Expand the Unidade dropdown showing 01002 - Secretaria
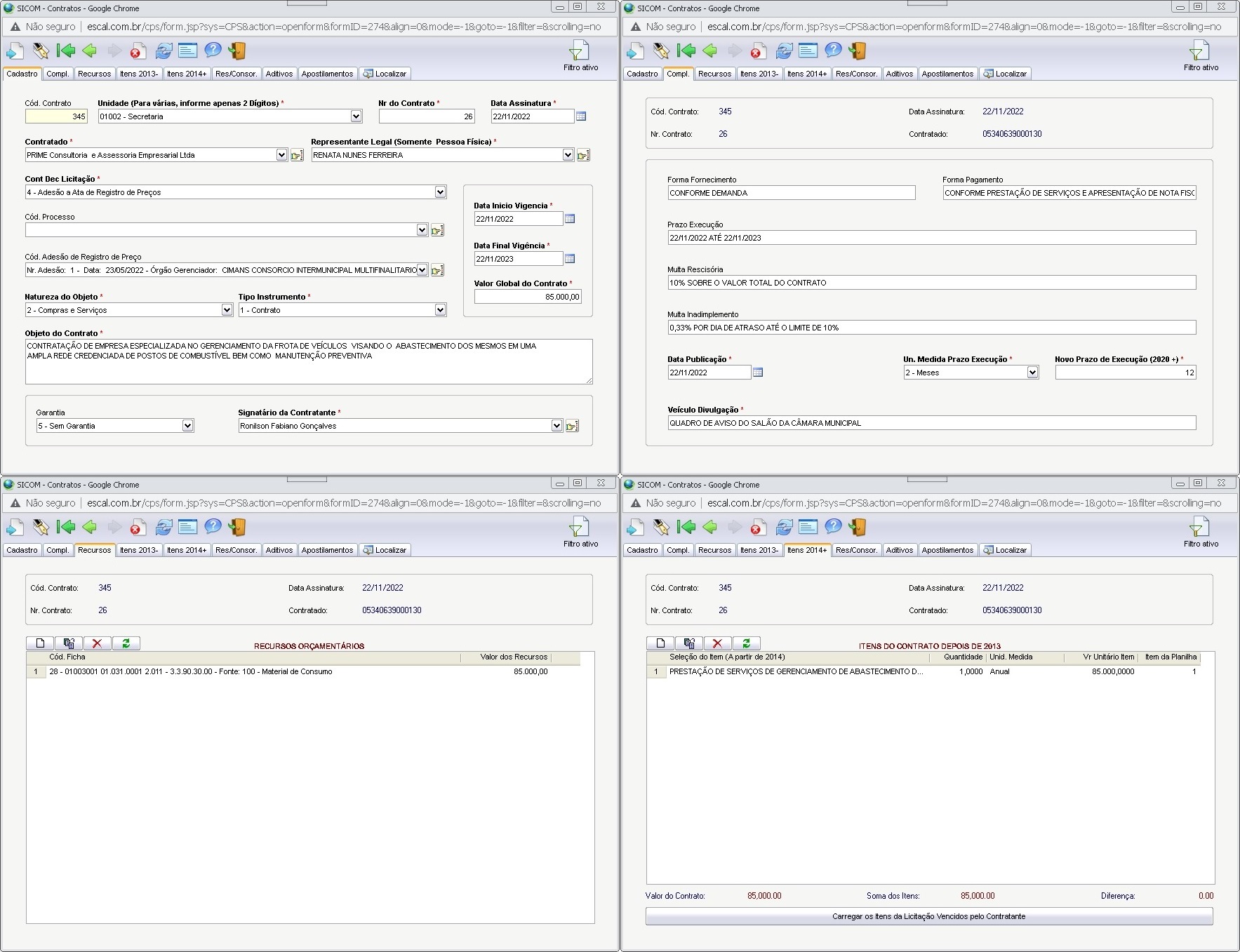Viewport: 1240px width, 952px height. (x=356, y=116)
